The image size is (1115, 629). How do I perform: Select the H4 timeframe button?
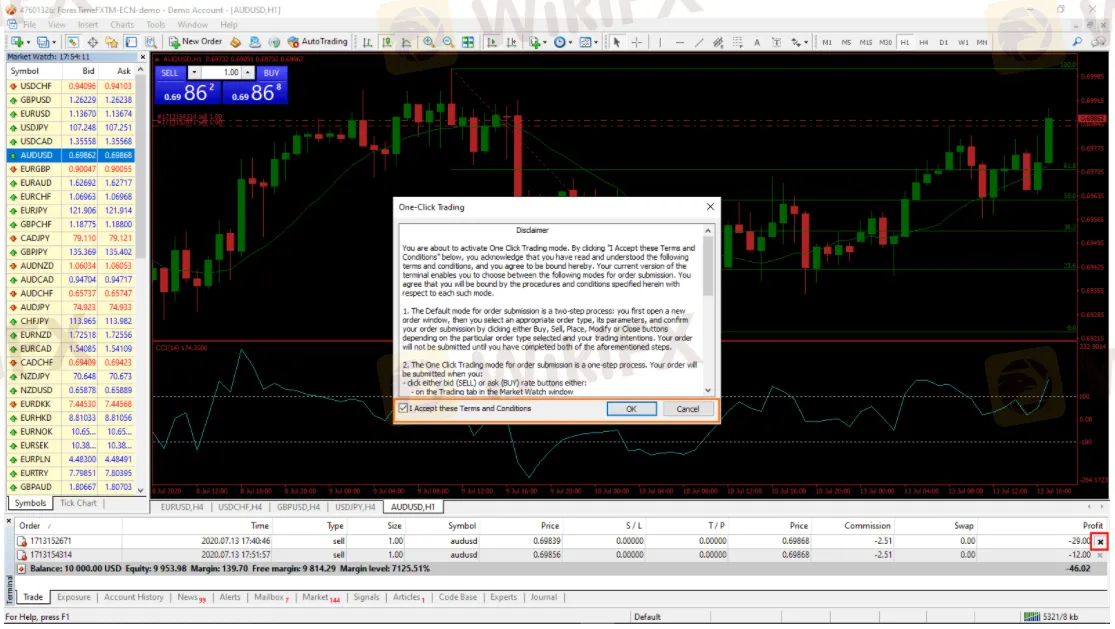point(924,43)
